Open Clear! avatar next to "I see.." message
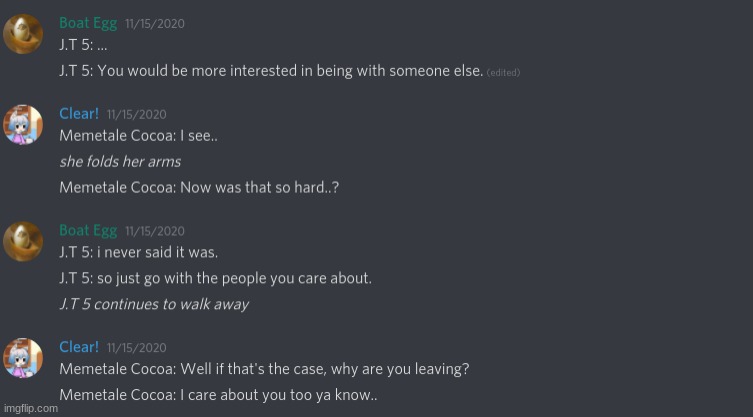753x417 pixels. coord(23,125)
